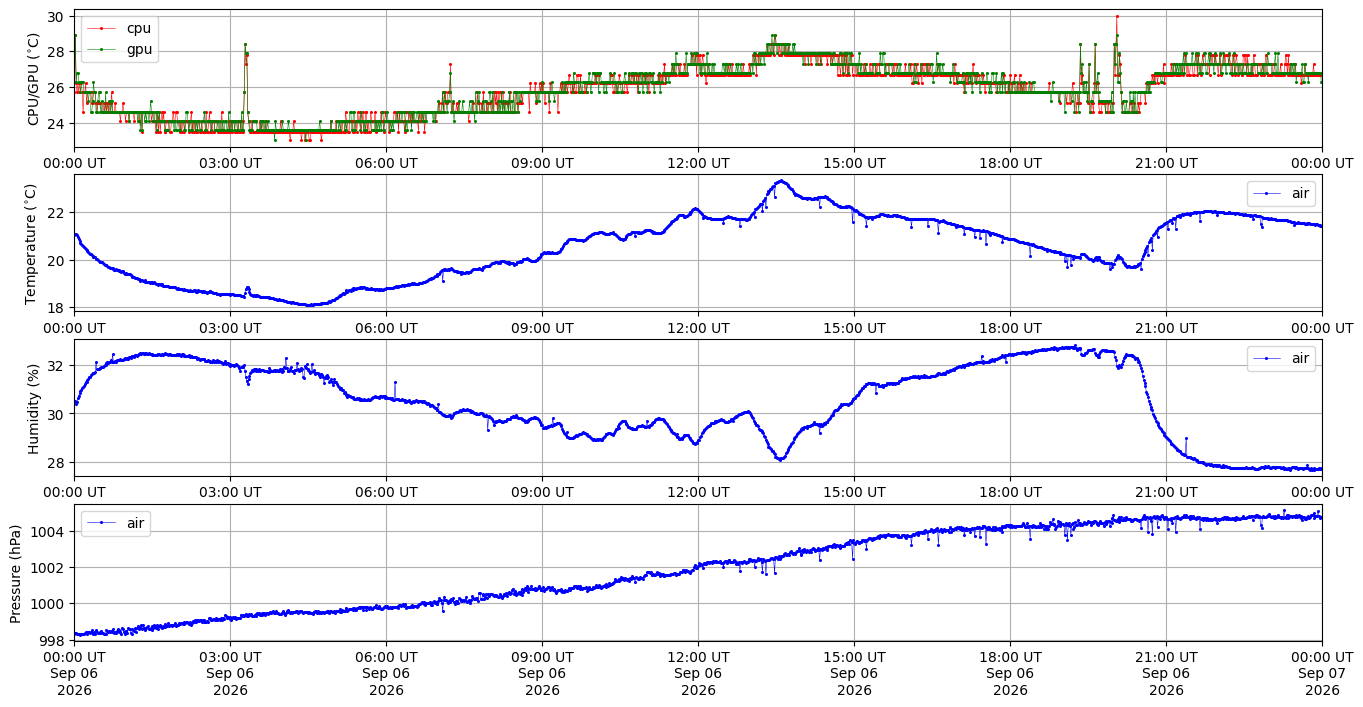Image resolution: width=1363 pixels, height=707 pixels.
Task: Click the red cpu legend line marker
Action: (x=101, y=28)
